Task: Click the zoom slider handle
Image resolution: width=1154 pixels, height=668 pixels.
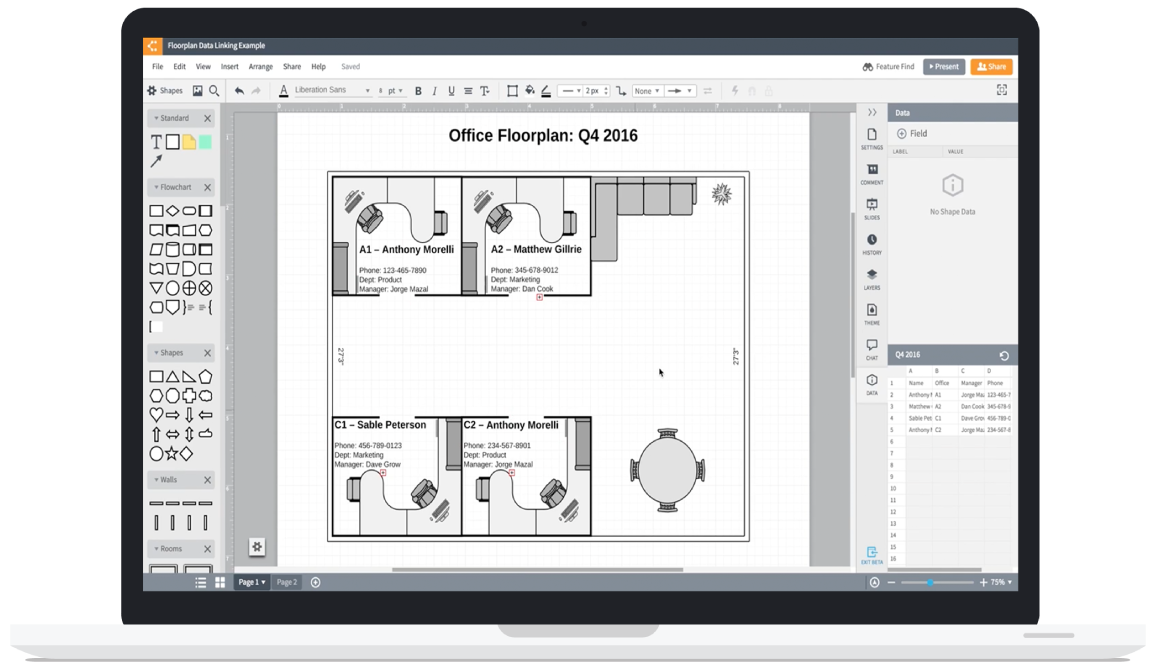Action: point(930,583)
